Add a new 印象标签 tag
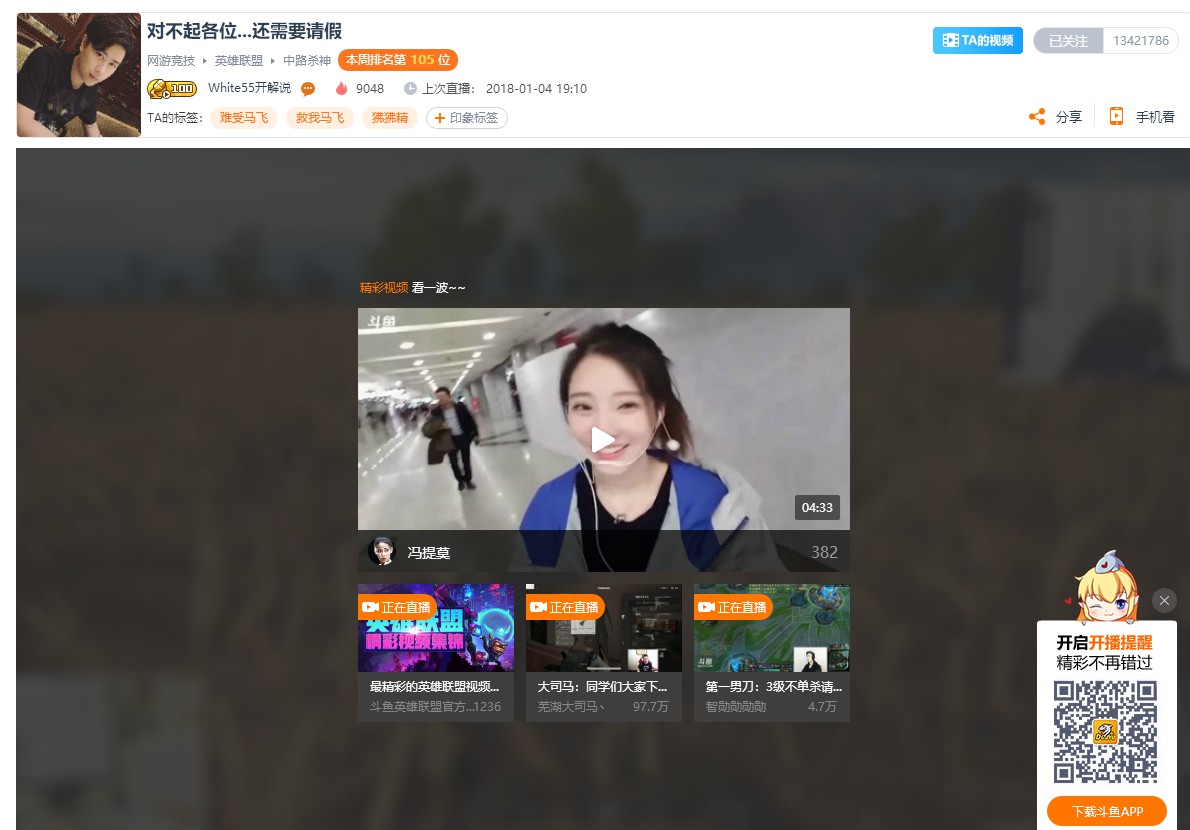This screenshot has height=830, width=1190. coord(467,118)
